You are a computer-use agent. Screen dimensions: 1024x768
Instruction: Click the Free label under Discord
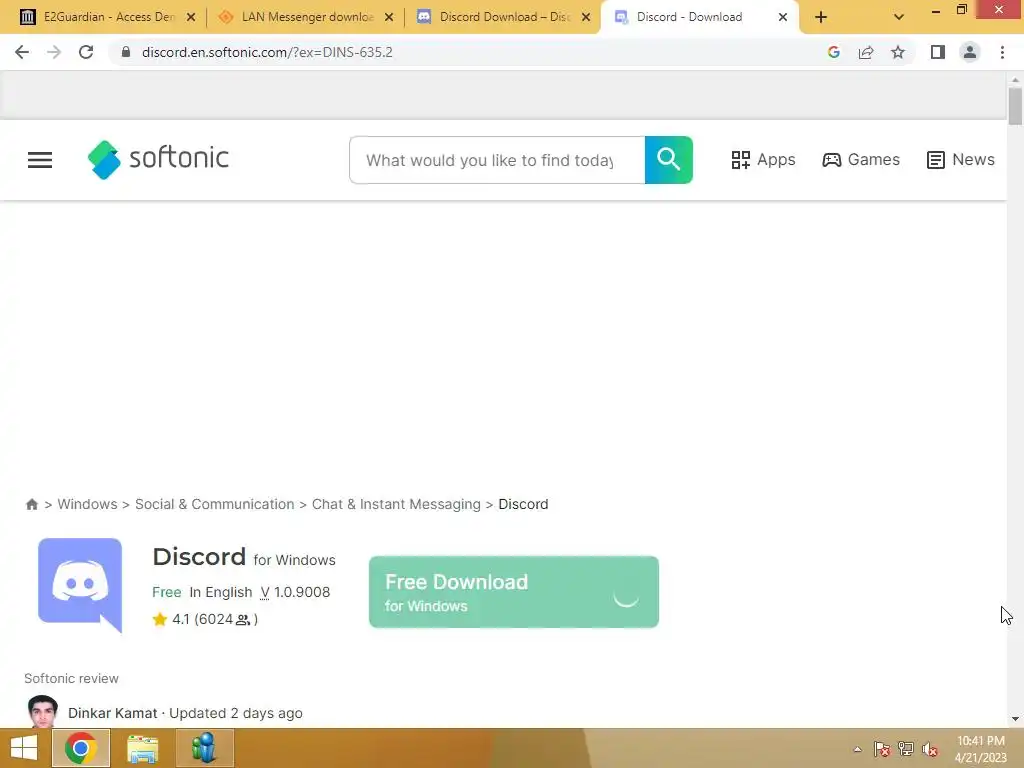[x=167, y=592]
